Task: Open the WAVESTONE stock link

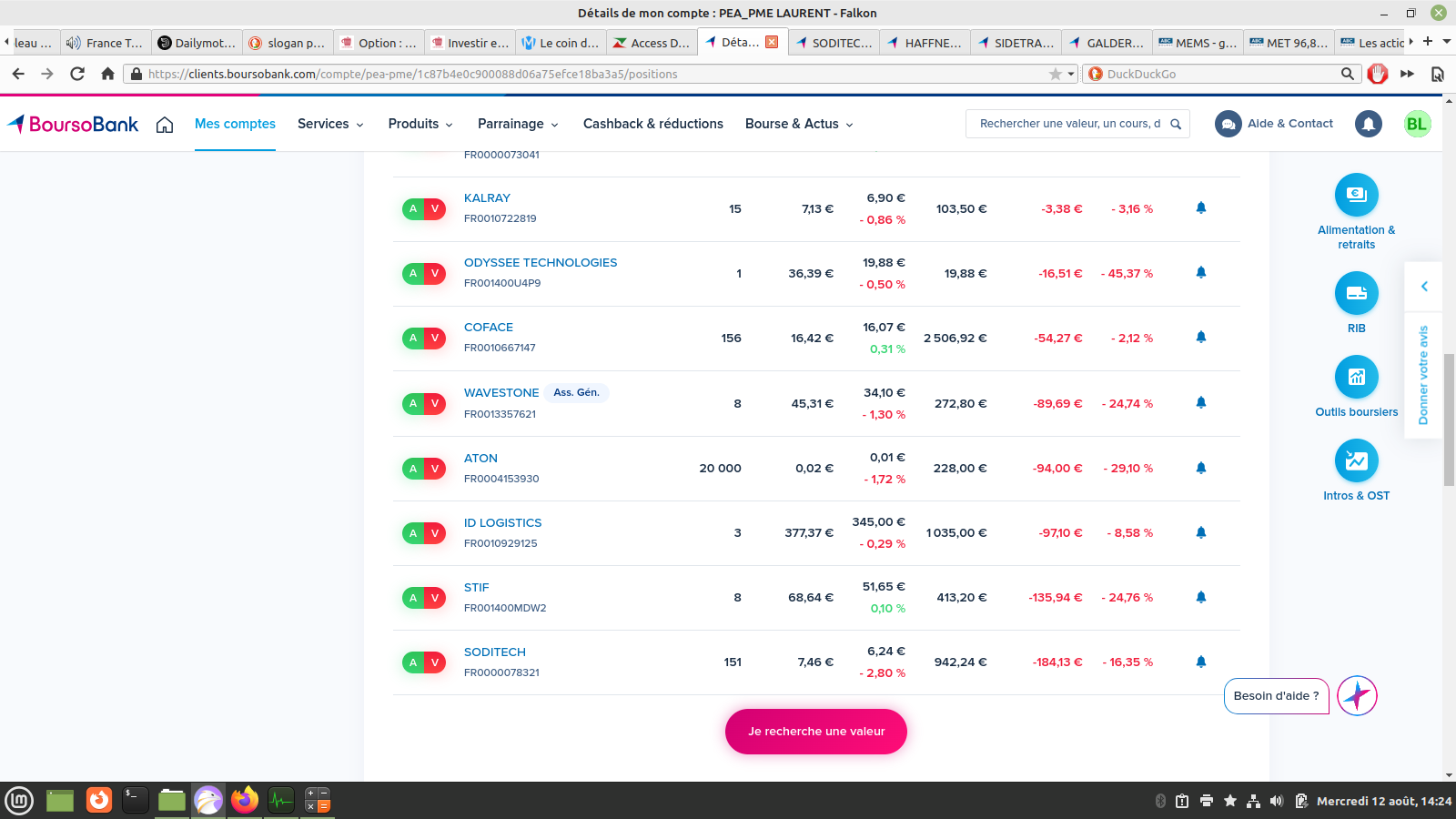Action: pos(501,393)
